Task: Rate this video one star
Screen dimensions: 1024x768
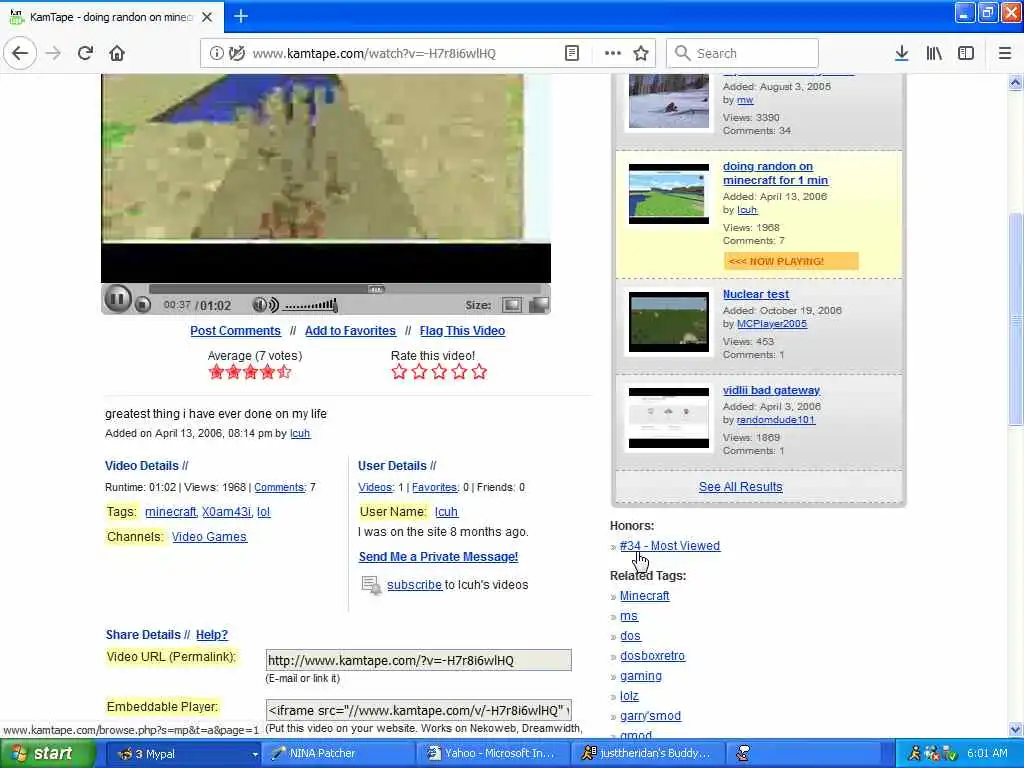Action: click(399, 372)
